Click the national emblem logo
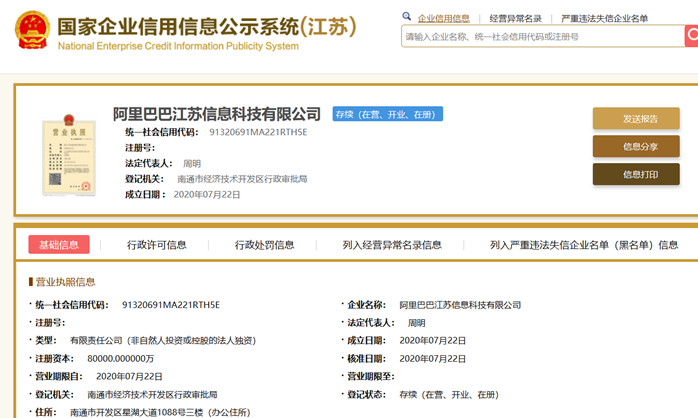Image resolution: width=698 pixels, height=418 pixels. pos(32,30)
